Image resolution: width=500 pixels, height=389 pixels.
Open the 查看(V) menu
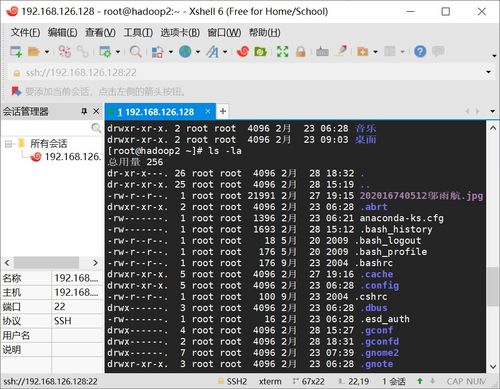coord(100,33)
